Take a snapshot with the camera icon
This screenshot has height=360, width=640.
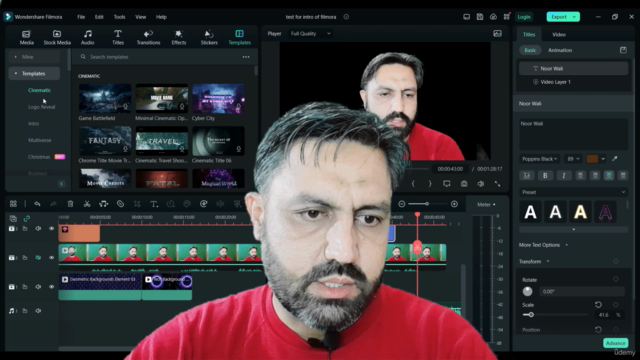tap(464, 184)
